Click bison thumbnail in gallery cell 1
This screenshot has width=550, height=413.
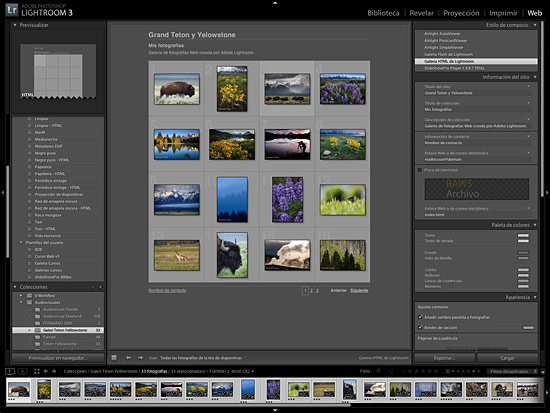(177, 89)
